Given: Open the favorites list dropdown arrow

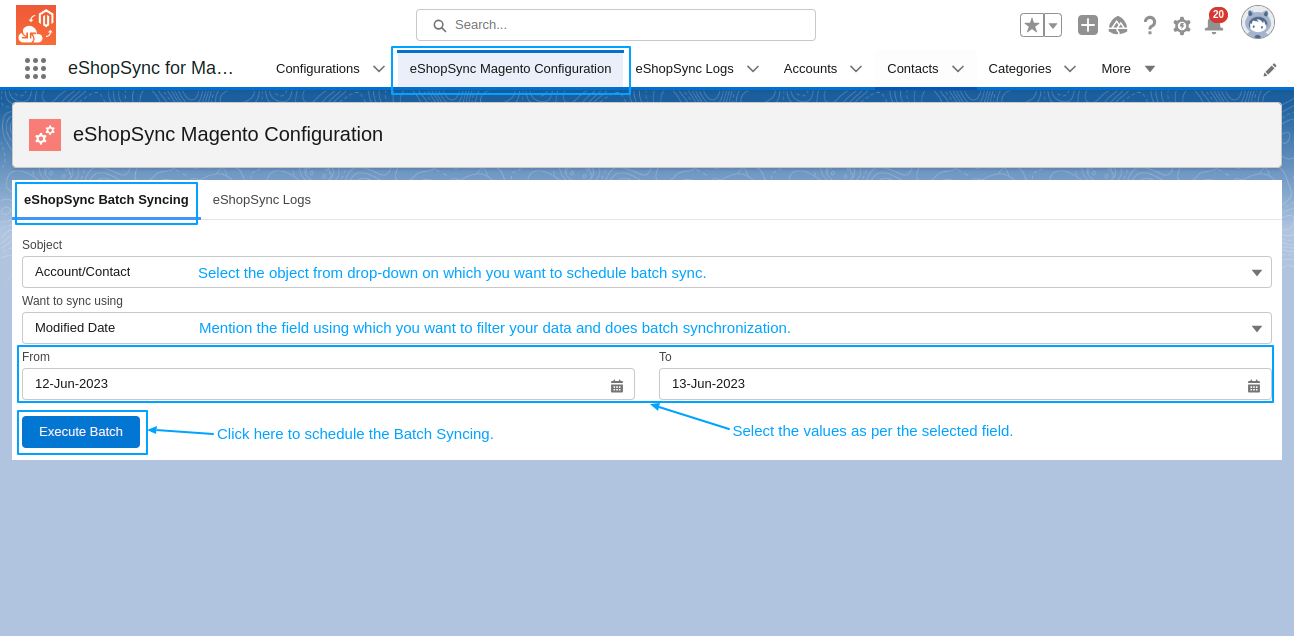Looking at the screenshot, I should (x=1053, y=25).
